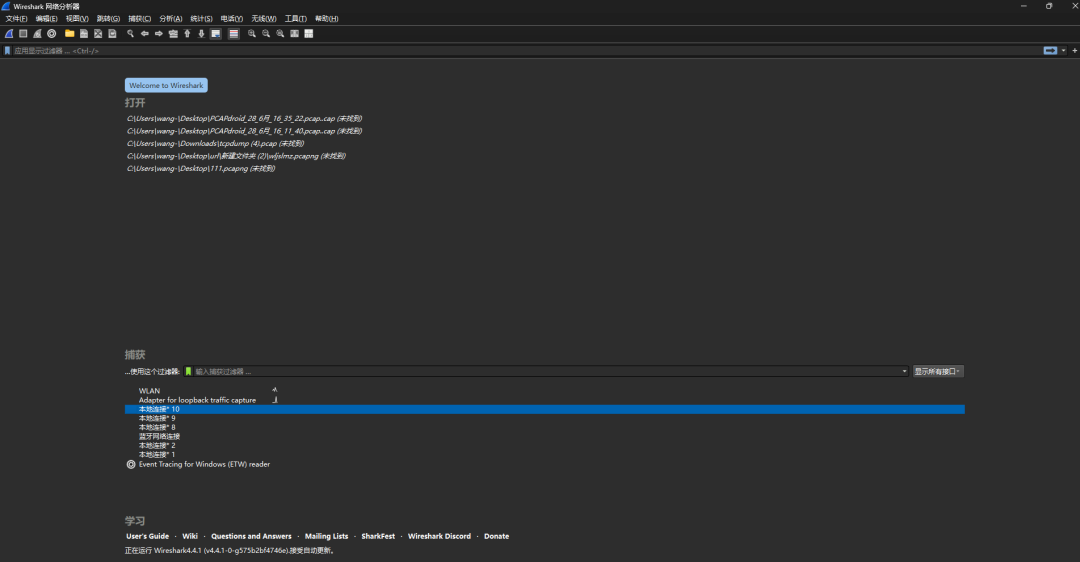Jump to first packet up-arrow icon
Viewport: 1080px width, 562px height.
[x=187, y=33]
